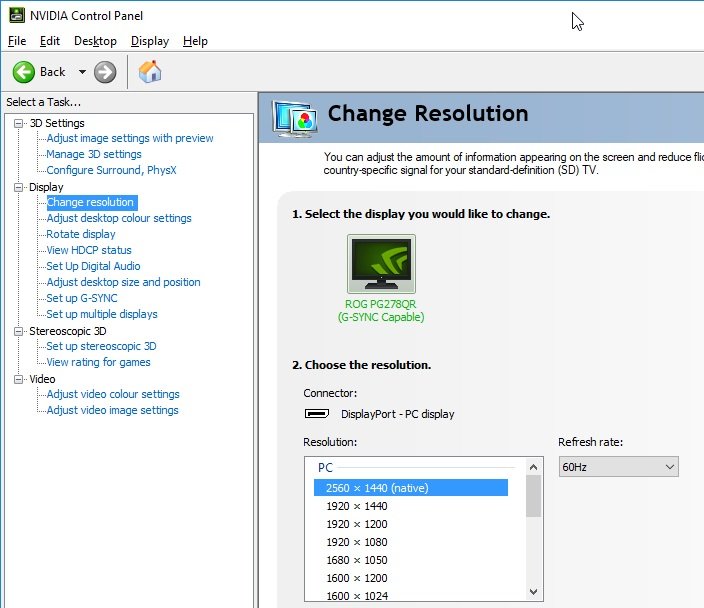Click the grey Forward arrow icon
The image size is (704, 608).
[x=105, y=72]
